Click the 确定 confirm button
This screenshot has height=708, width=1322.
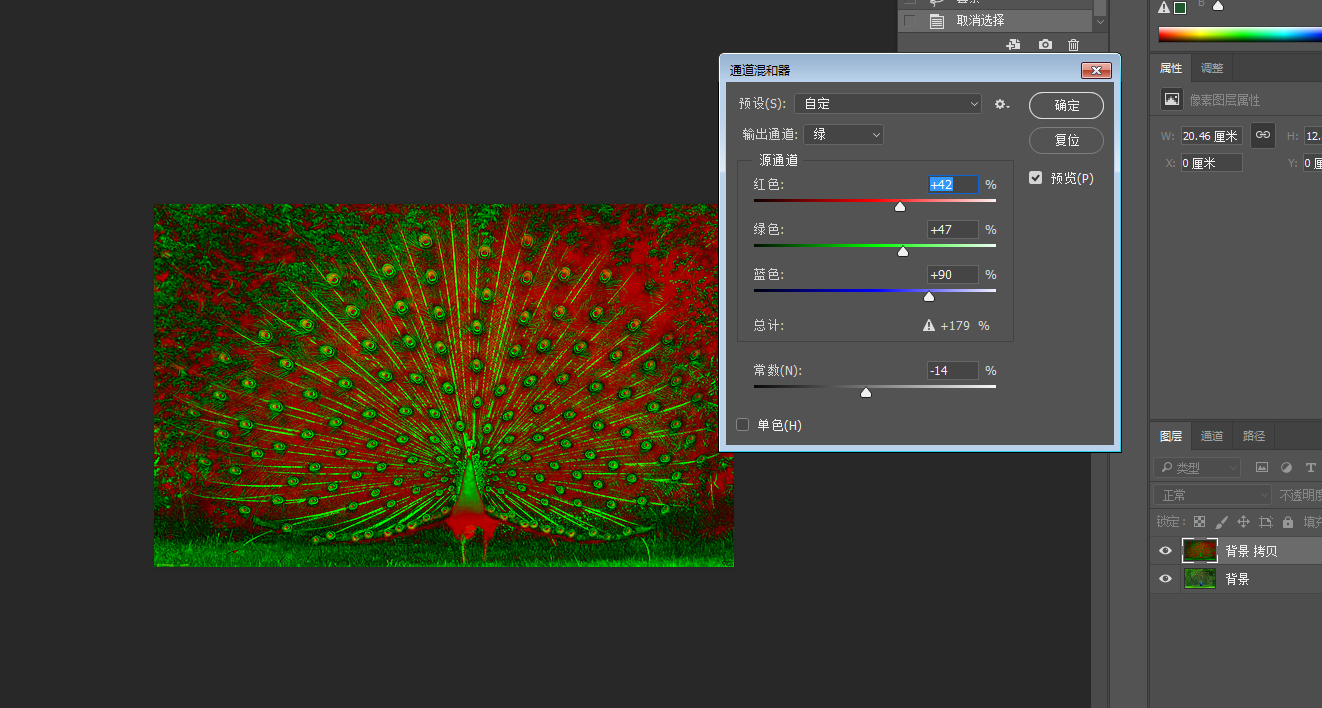pyautogui.click(x=1066, y=105)
